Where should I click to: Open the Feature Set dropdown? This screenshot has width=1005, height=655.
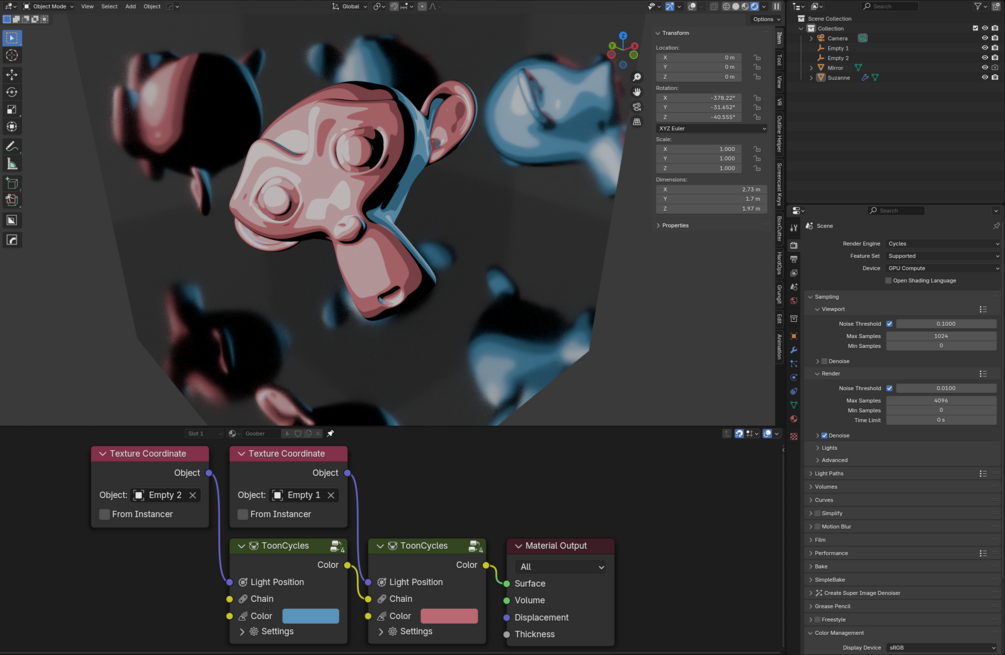943,256
